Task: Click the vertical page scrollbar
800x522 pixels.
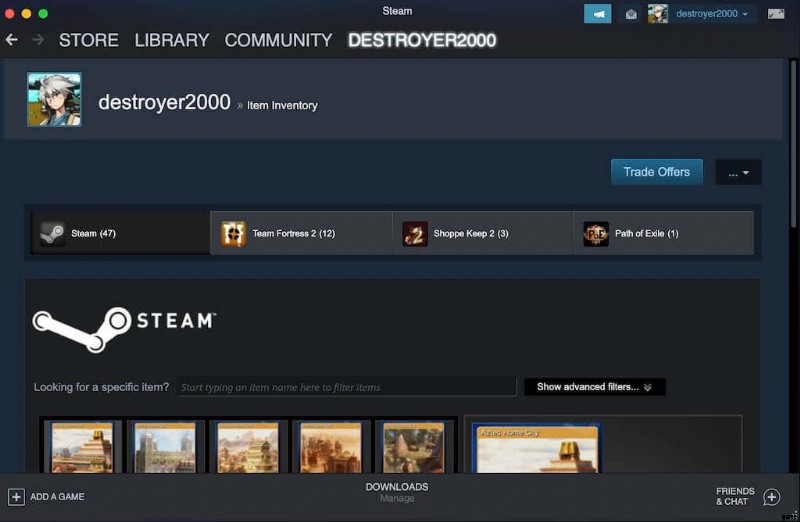Action: (x=793, y=143)
